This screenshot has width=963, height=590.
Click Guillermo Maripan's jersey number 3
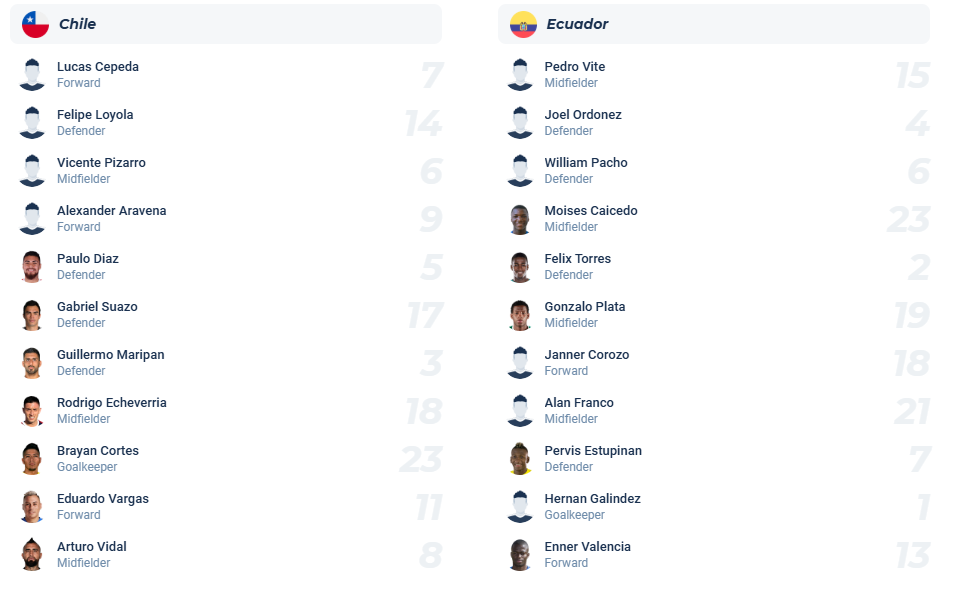431,363
